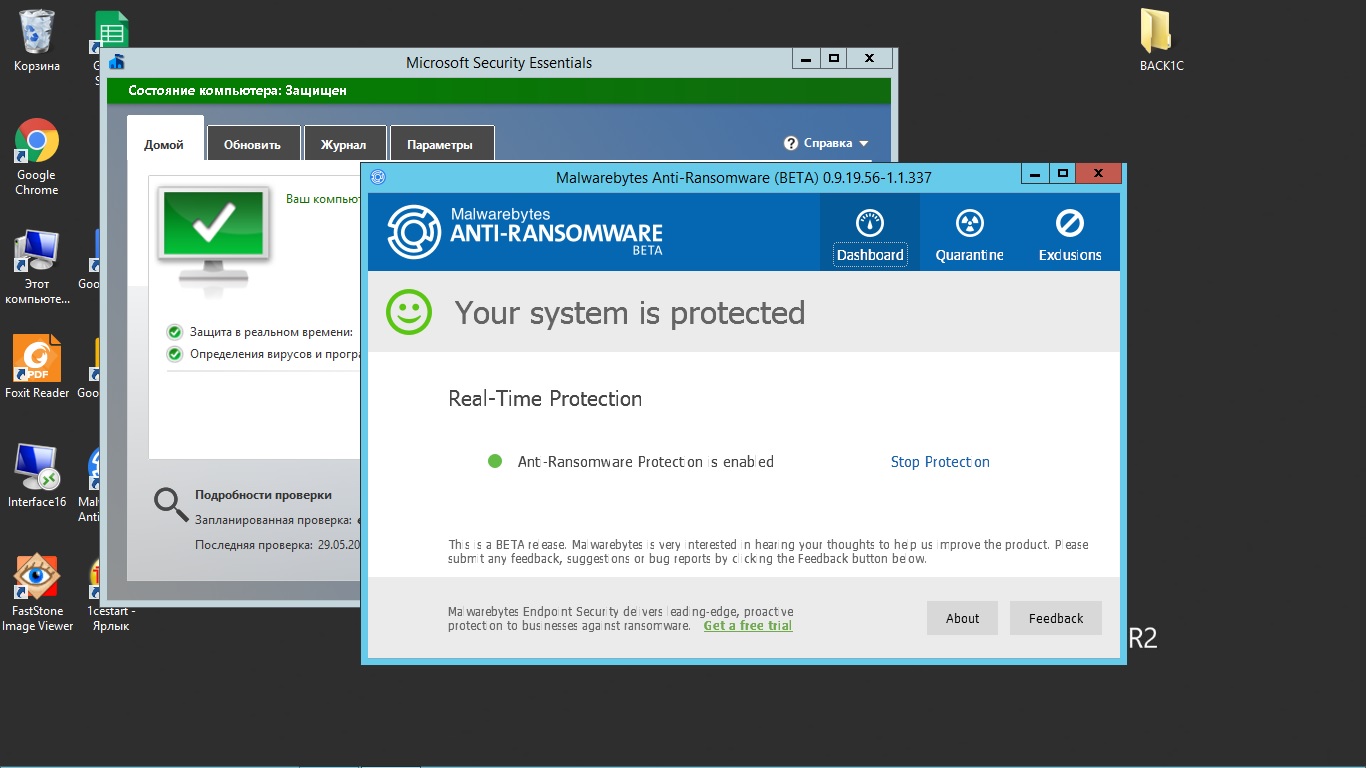This screenshot has height=768, width=1366.
Task: Open the Параметры tab
Action: pyautogui.click(x=440, y=144)
